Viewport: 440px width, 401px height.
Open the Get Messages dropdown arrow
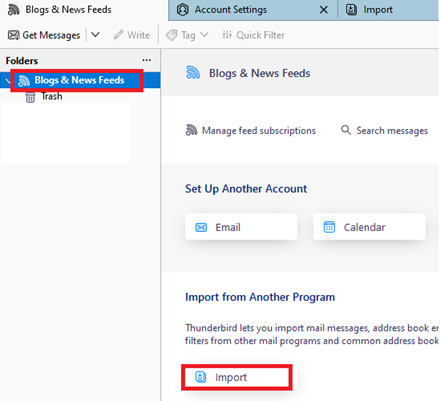[x=95, y=35]
